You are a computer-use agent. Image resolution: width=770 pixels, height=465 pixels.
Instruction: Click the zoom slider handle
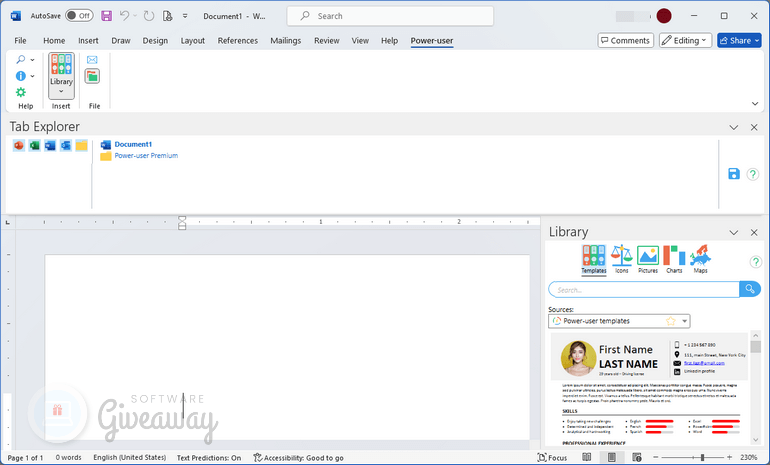tap(702, 458)
